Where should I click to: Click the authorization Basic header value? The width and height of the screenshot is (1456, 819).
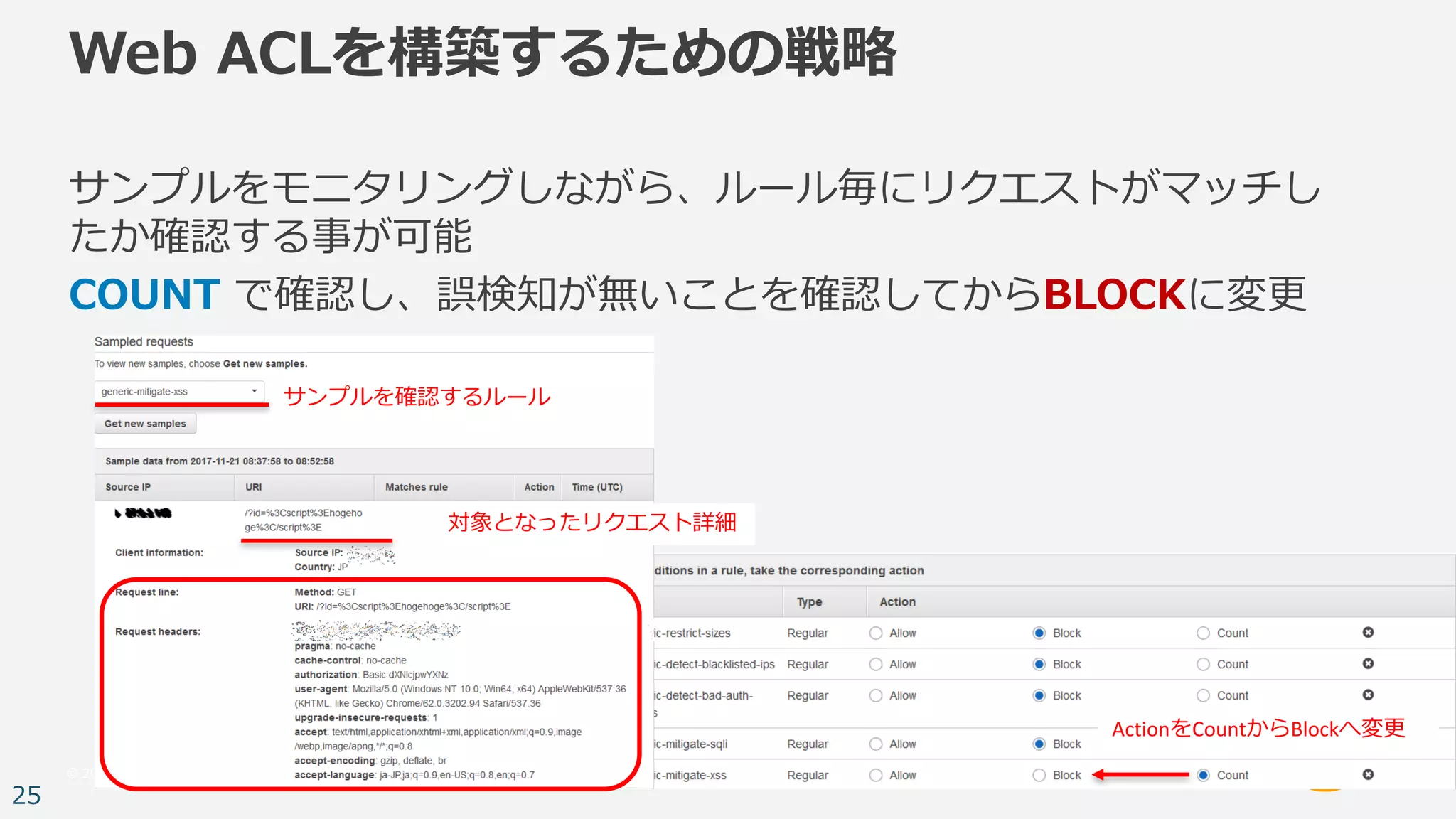[x=372, y=675]
